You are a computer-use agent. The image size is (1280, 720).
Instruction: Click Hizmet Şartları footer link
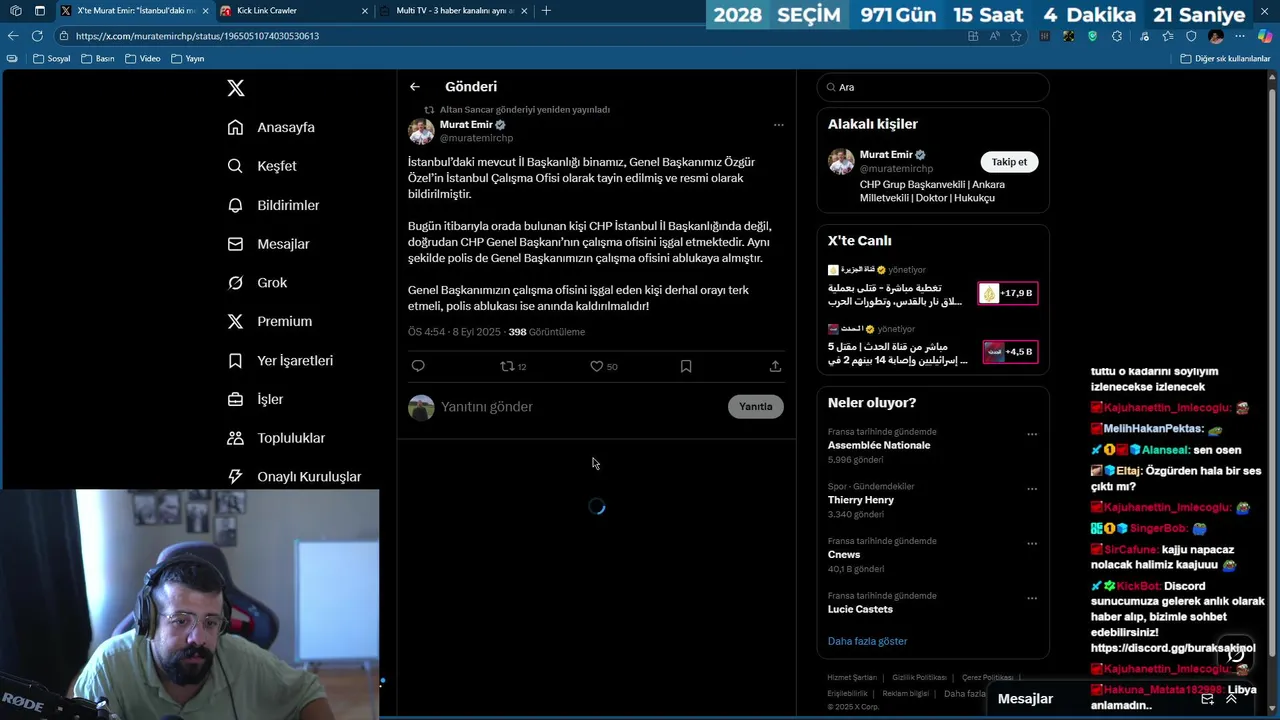point(852,678)
